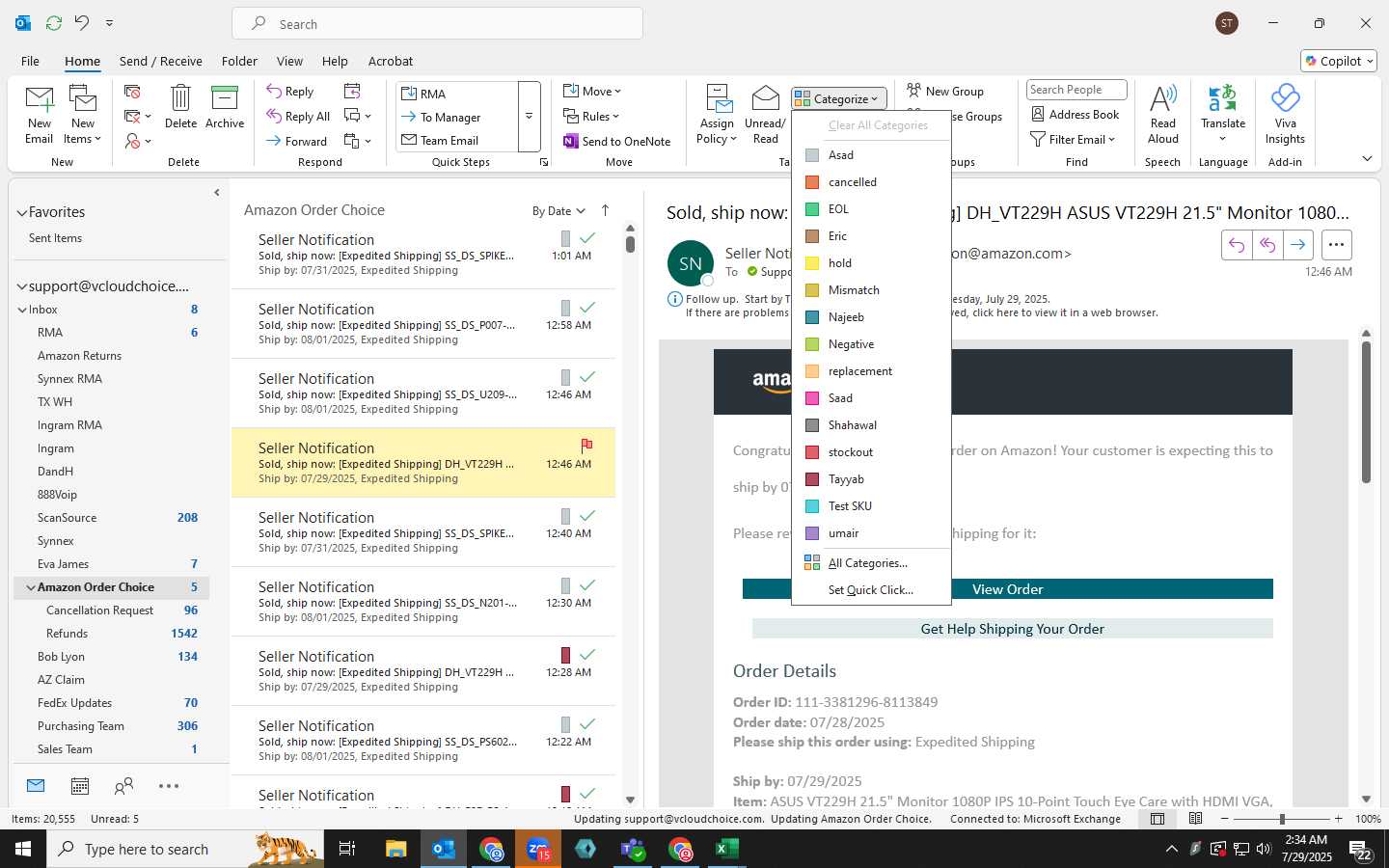
Task: Open the View tab
Action: [x=289, y=61]
